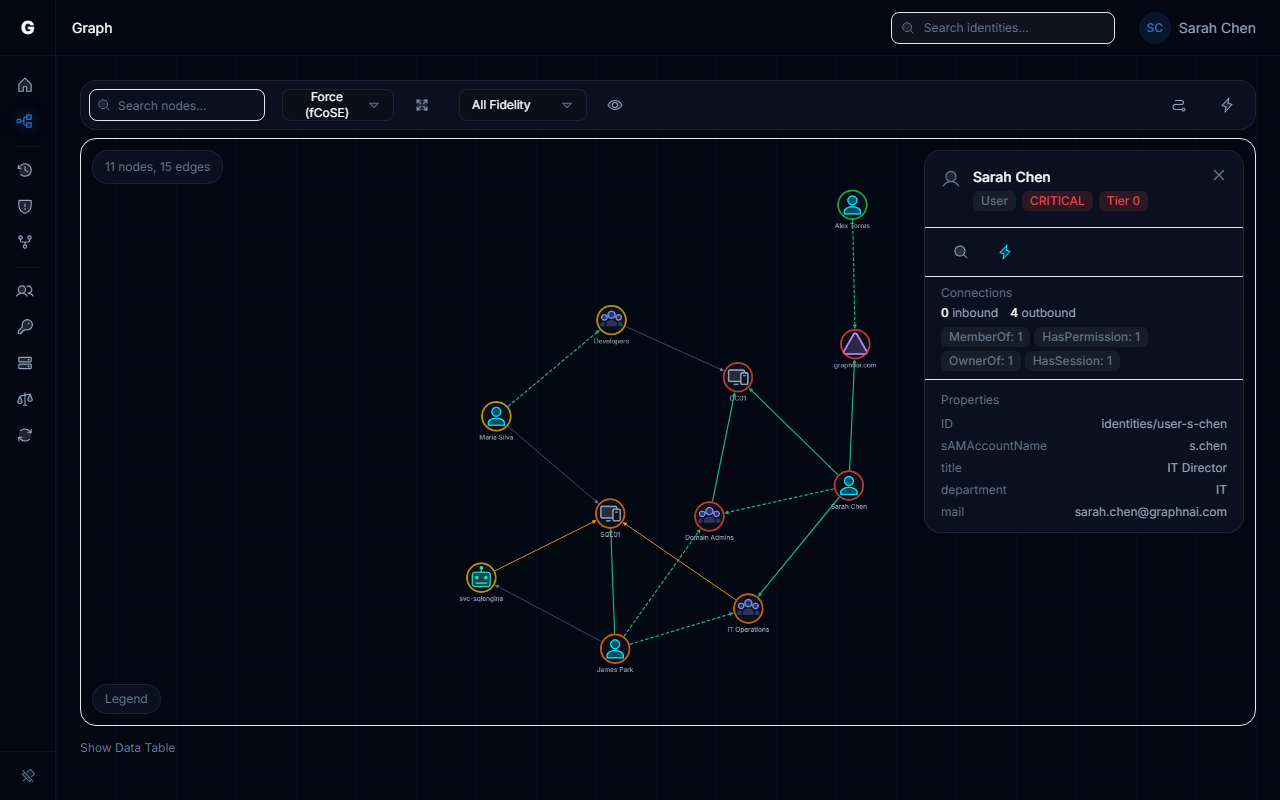Screen dimensions: 1280x800
Task: Toggle the eye visibility control in the toolbar
Action: point(615,104)
